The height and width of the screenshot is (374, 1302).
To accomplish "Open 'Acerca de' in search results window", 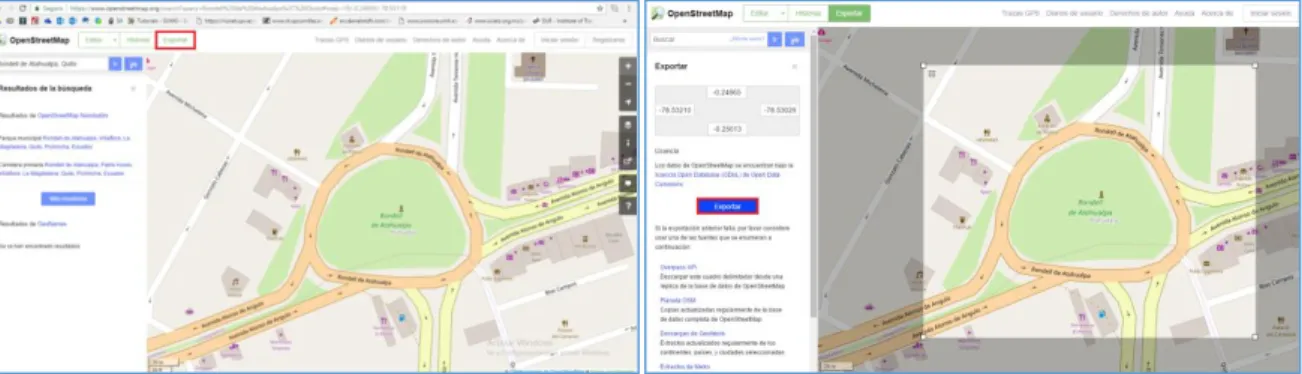I will [x=510, y=40].
